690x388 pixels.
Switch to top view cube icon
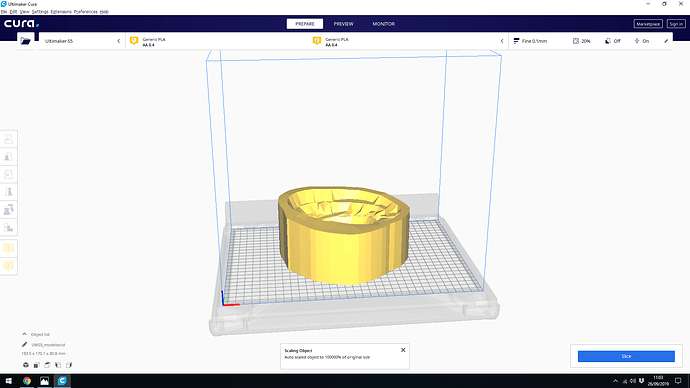[x=47, y=365]
